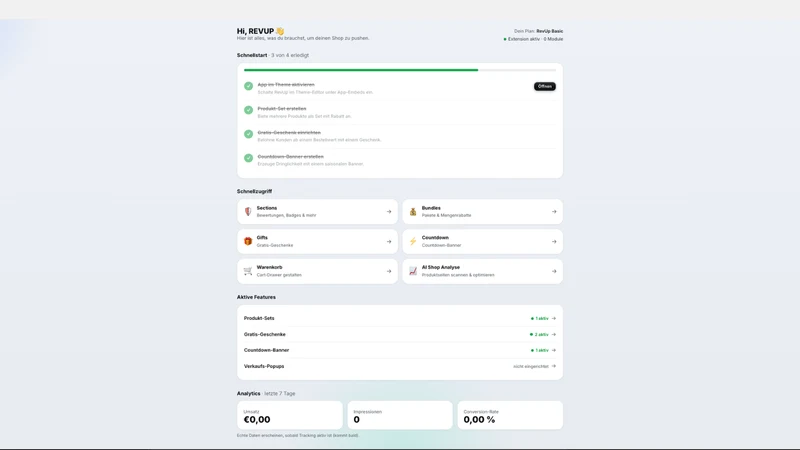
Task: Click arrow in Gratis-Geschenke row
Action: pyautogui.click(x=554, y=334)
